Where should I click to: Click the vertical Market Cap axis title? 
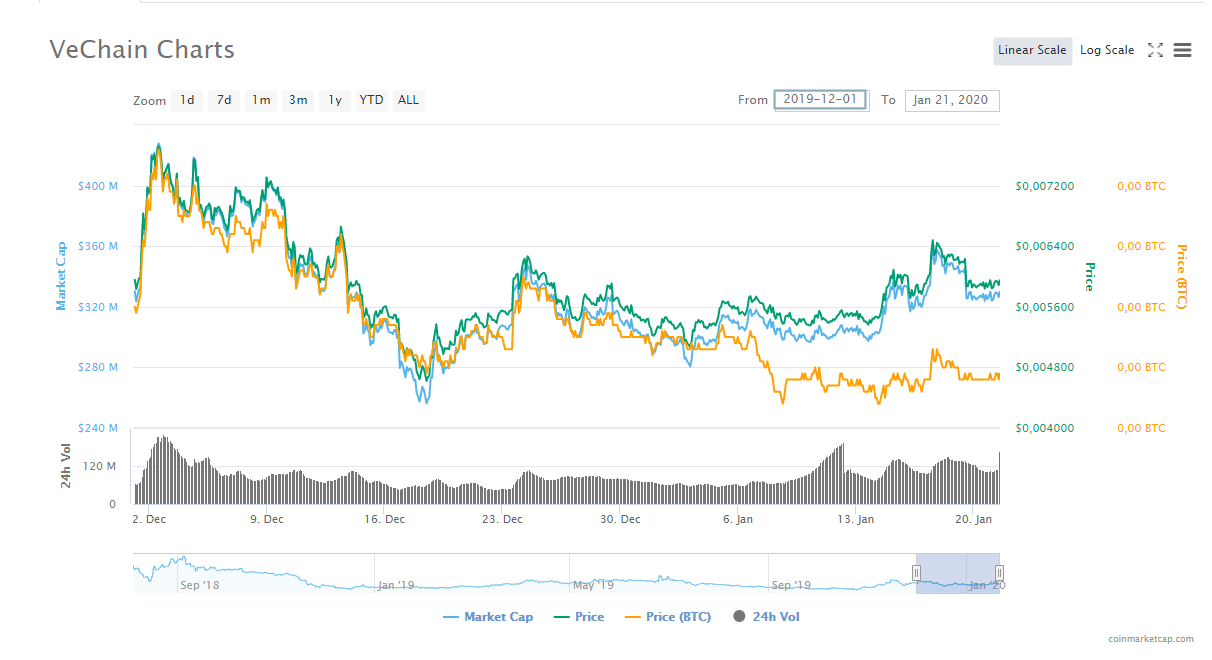pos(61,276)
